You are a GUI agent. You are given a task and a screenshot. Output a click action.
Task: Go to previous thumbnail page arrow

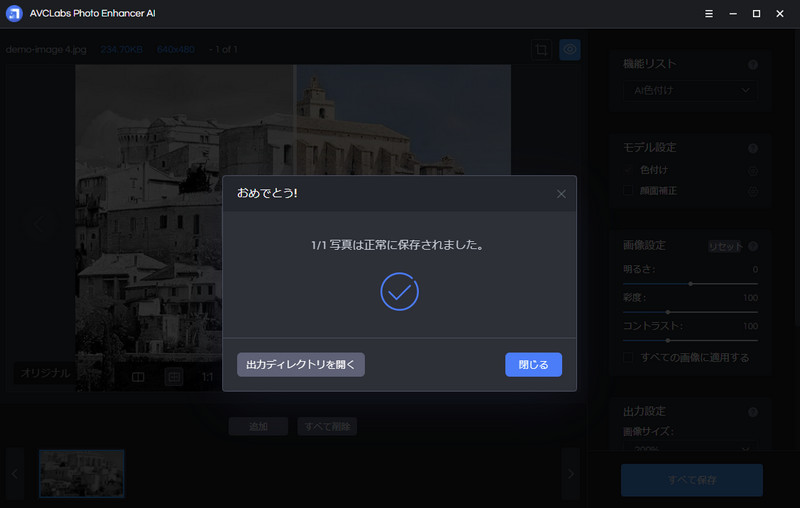[15, 474]
